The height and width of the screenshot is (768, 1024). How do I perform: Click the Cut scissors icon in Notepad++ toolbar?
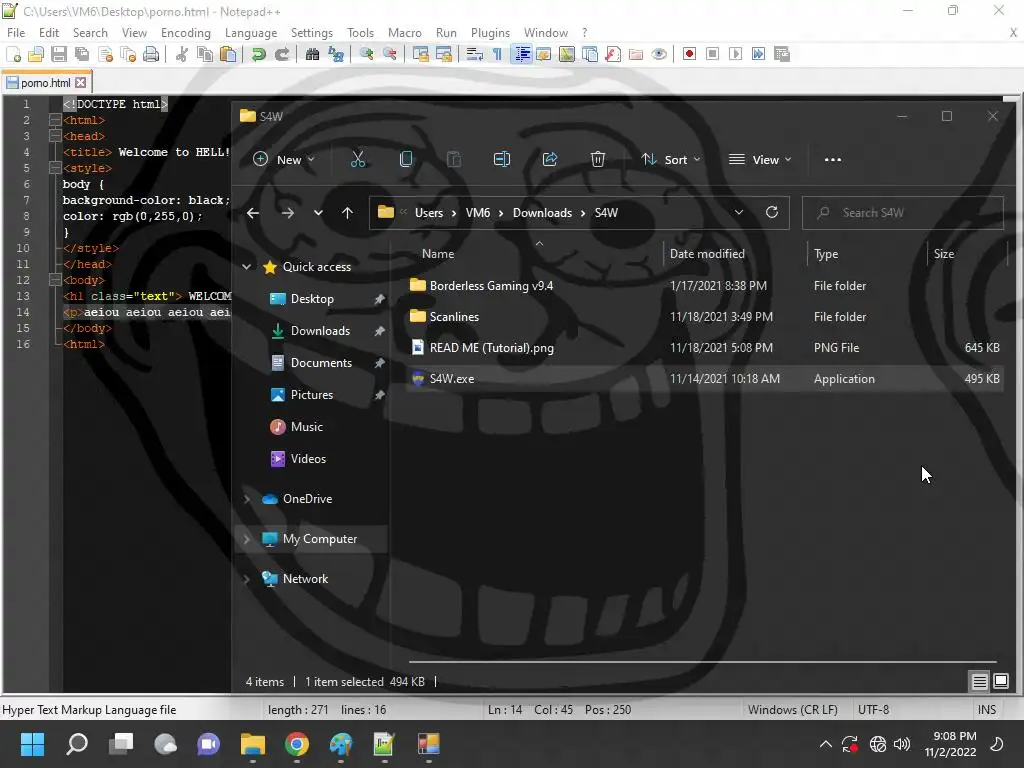pyautogui.click(x=182, y=54)
